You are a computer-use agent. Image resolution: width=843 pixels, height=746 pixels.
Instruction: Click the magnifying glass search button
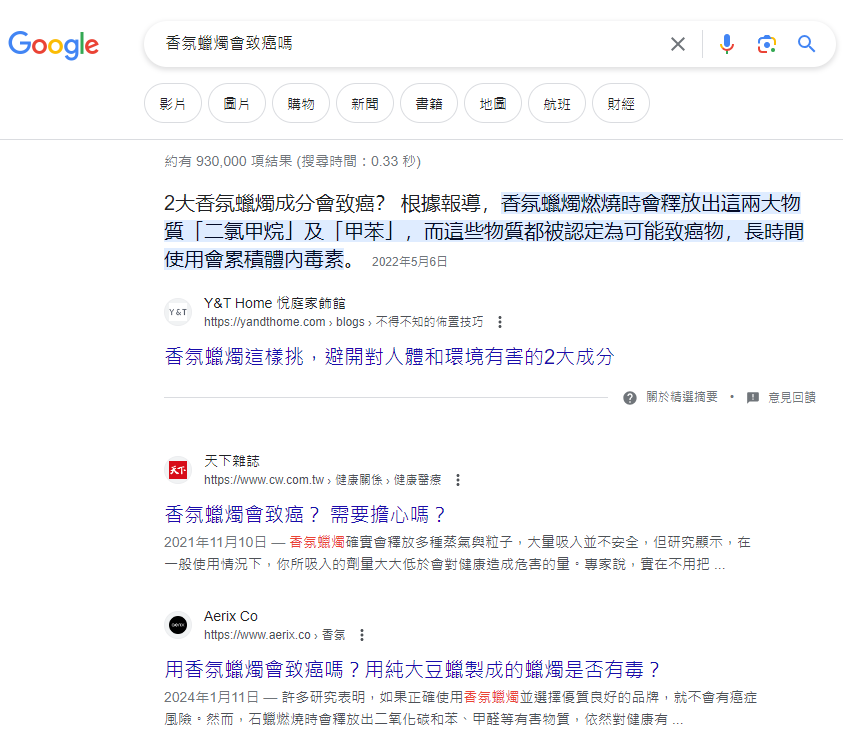point(806,44)
